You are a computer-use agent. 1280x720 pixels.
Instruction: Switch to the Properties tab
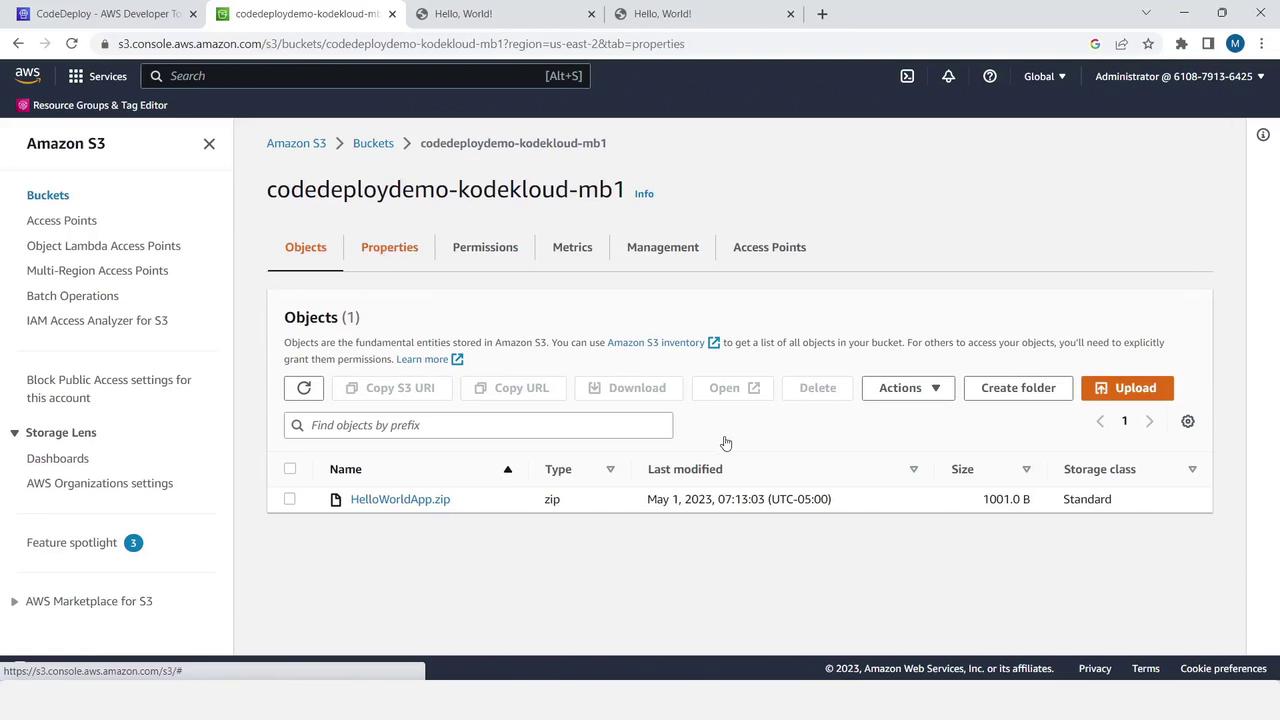pyautogui.click(x=390, y=247)
